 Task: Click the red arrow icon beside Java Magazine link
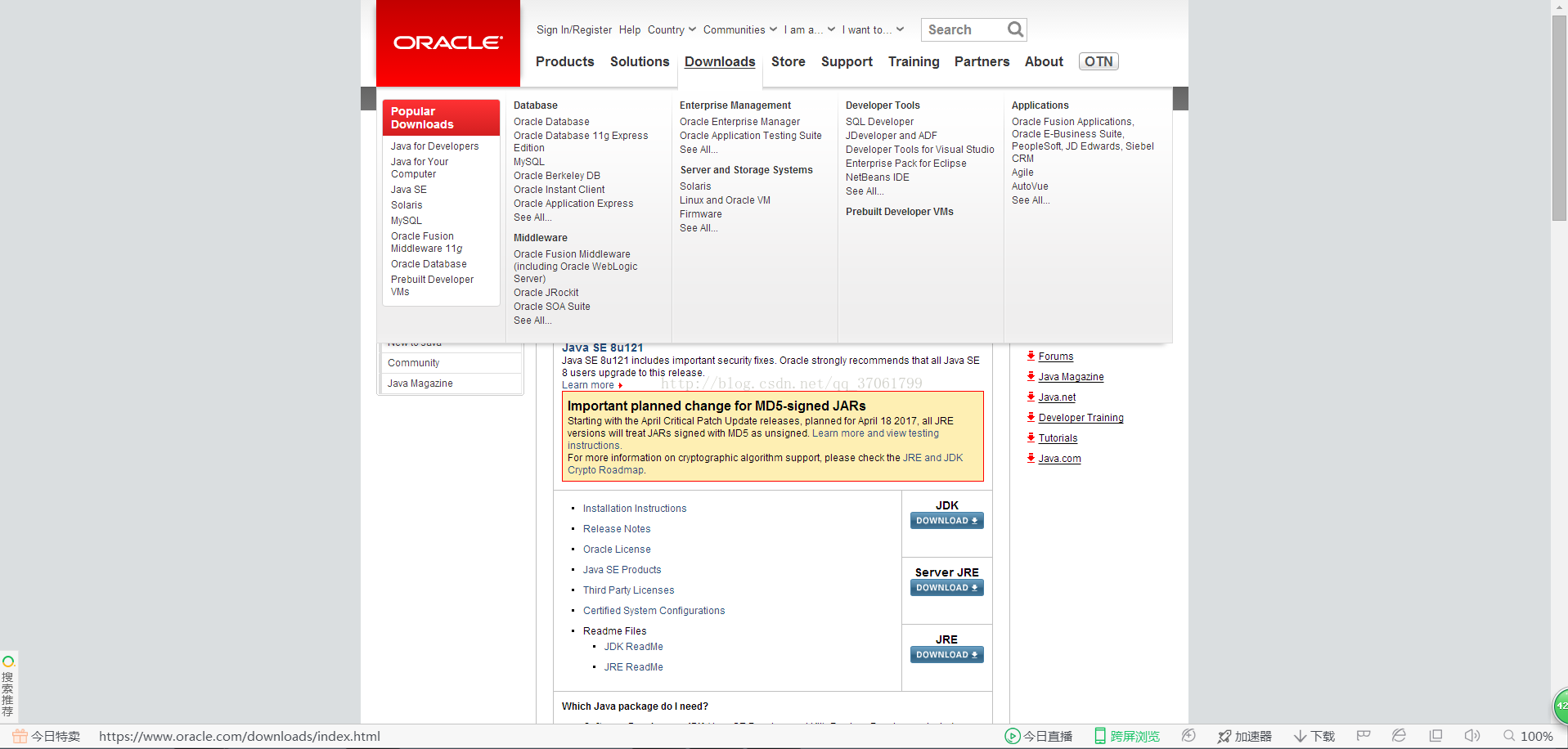1031,376
